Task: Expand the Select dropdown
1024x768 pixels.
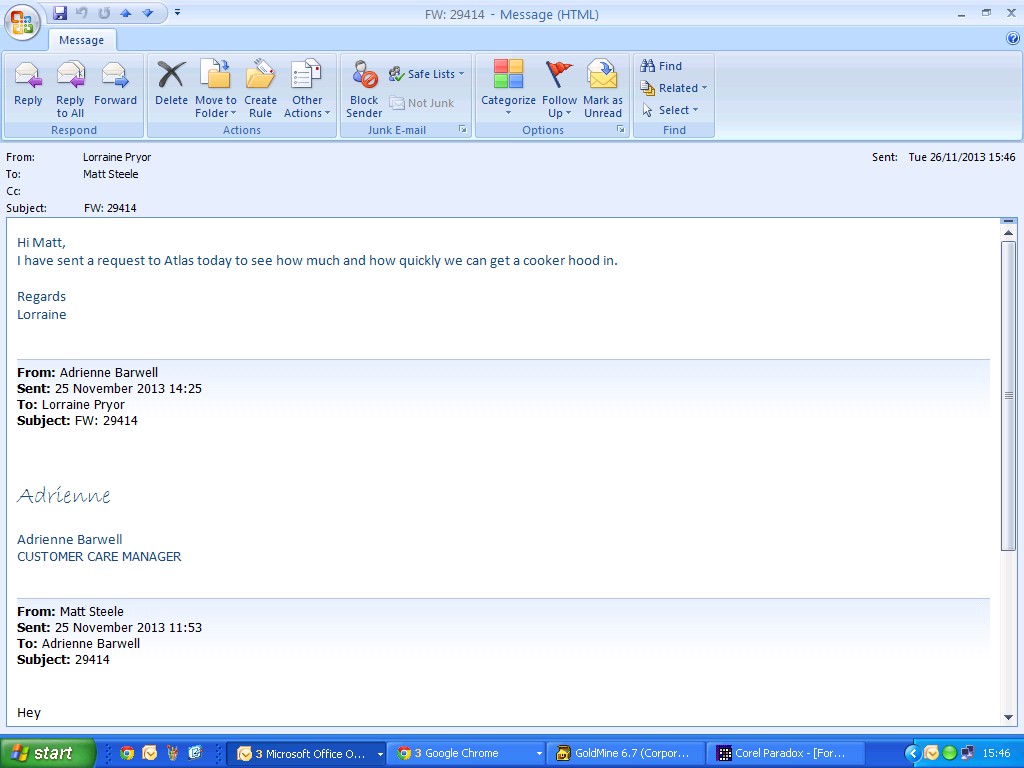Action: [669, 110]
